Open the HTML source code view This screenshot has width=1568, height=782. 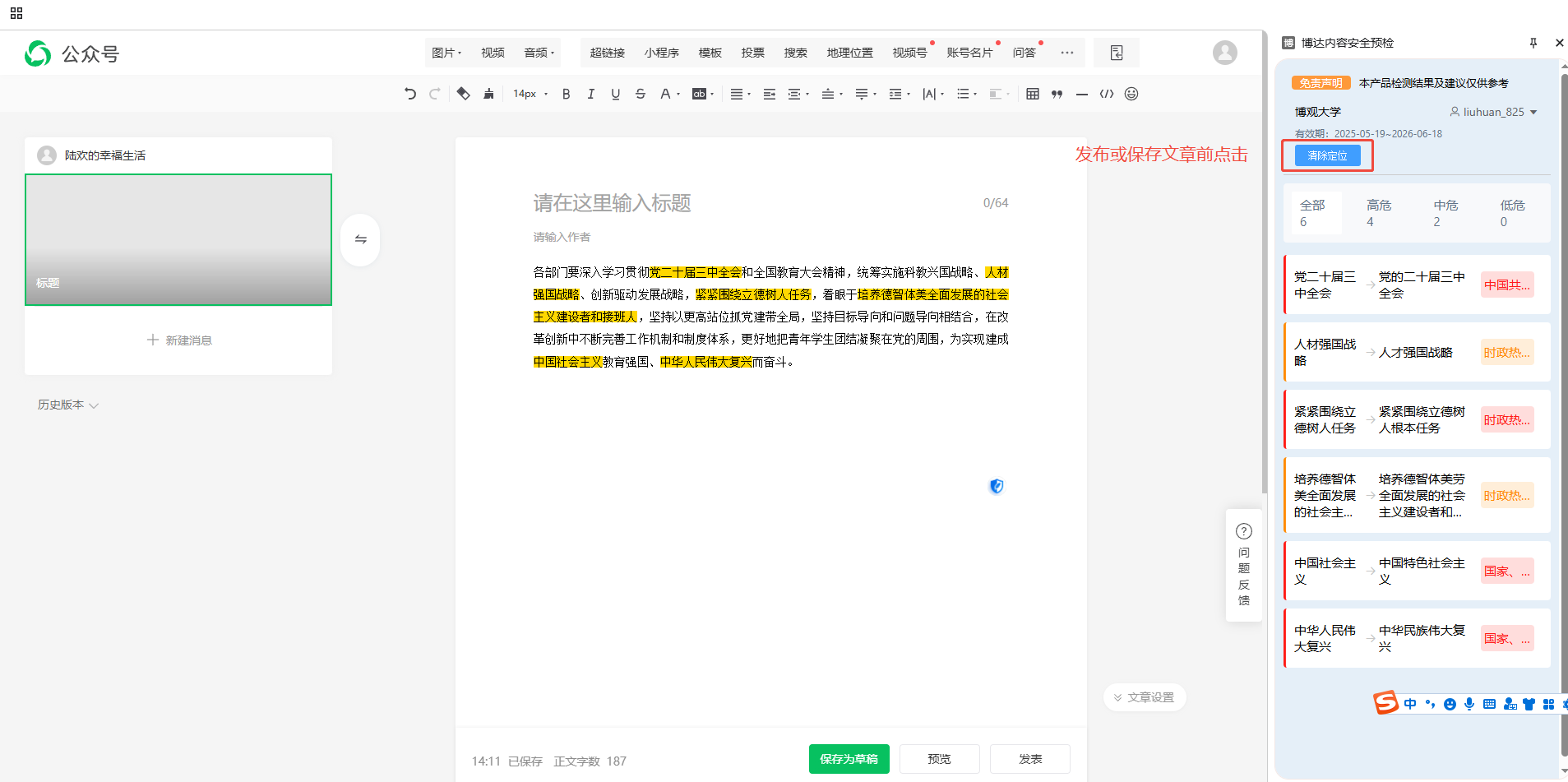click(x=1107, y=94)
